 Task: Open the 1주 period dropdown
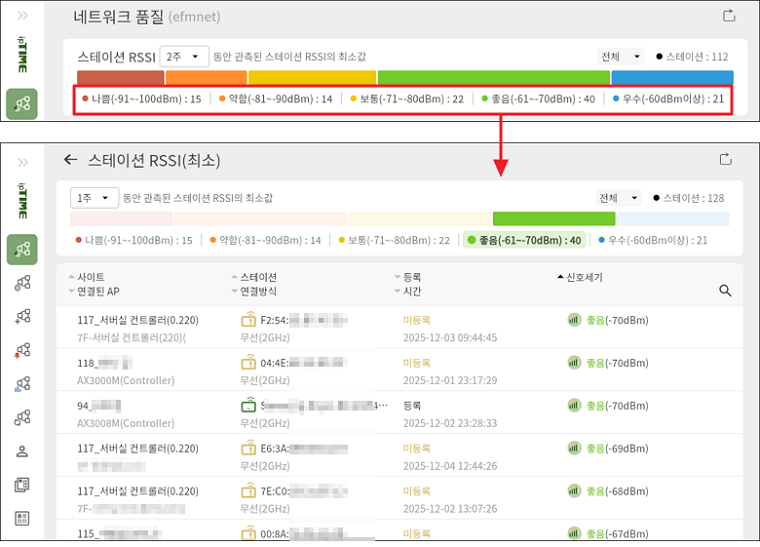(x=95, y=198)
